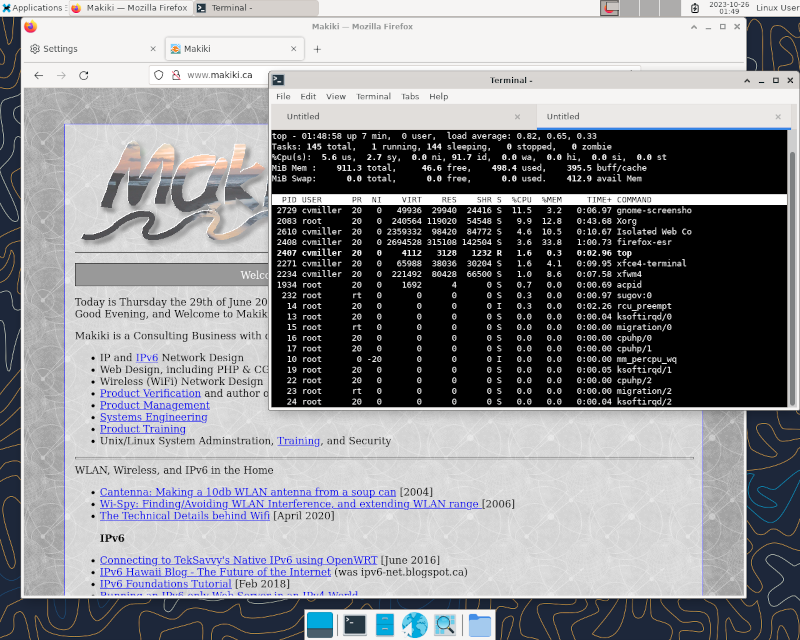Open the Terminal Edit menu

pos(308,96)
